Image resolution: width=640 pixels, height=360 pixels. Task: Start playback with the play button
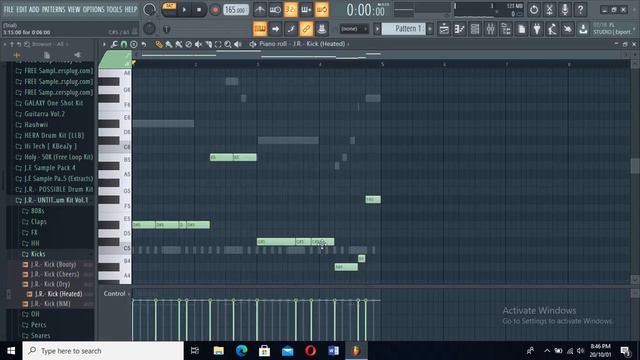coord(184,10)
